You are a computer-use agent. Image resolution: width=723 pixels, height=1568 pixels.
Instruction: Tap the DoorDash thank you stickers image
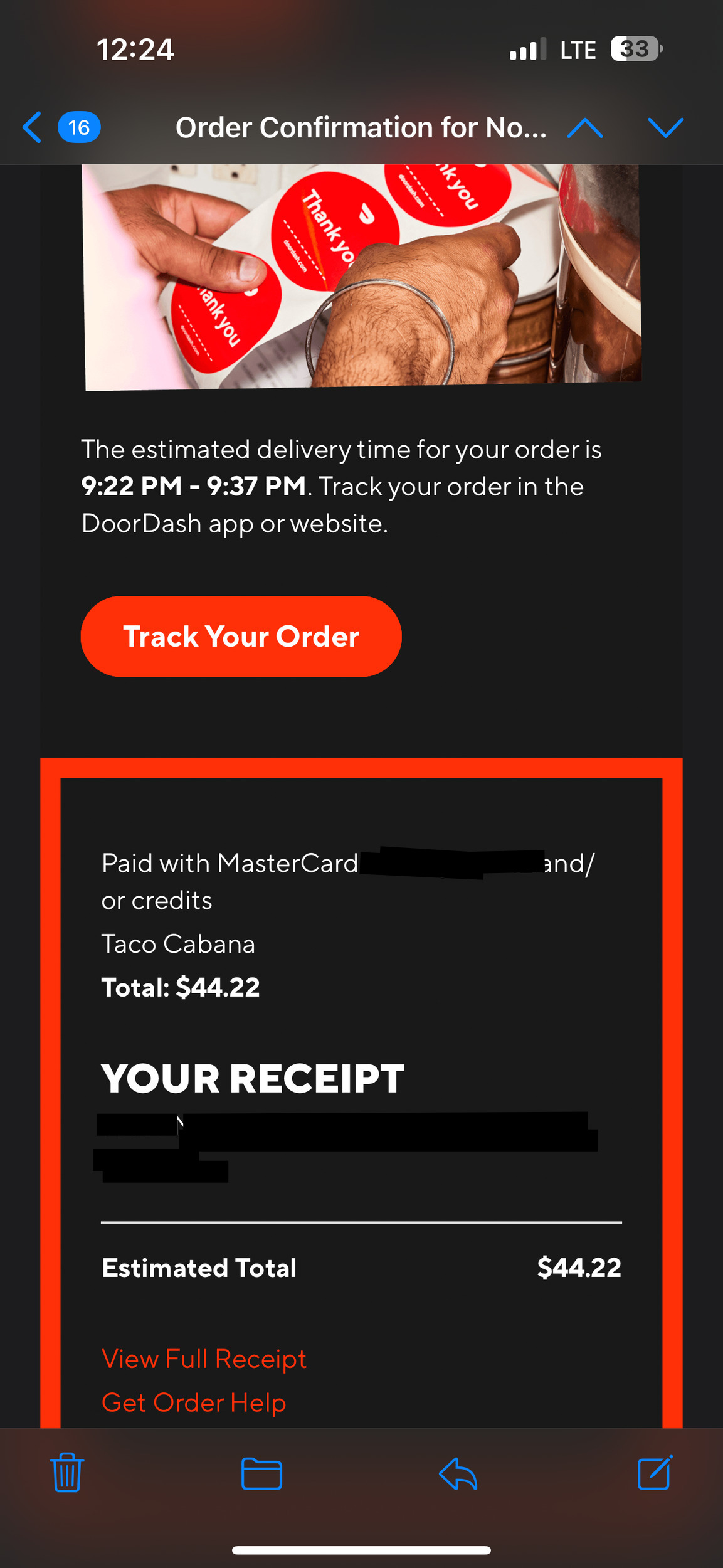click(362, 277)
